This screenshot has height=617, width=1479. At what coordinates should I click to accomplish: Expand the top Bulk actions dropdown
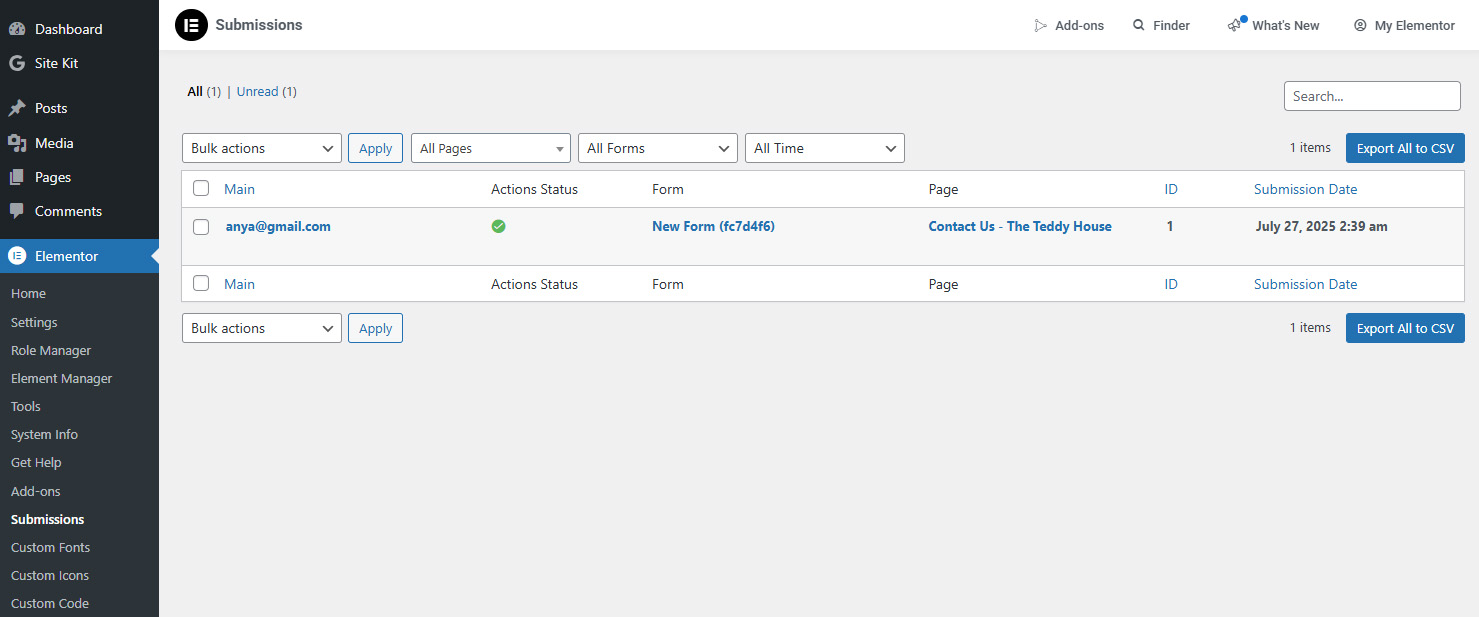(x=261, y=148)
